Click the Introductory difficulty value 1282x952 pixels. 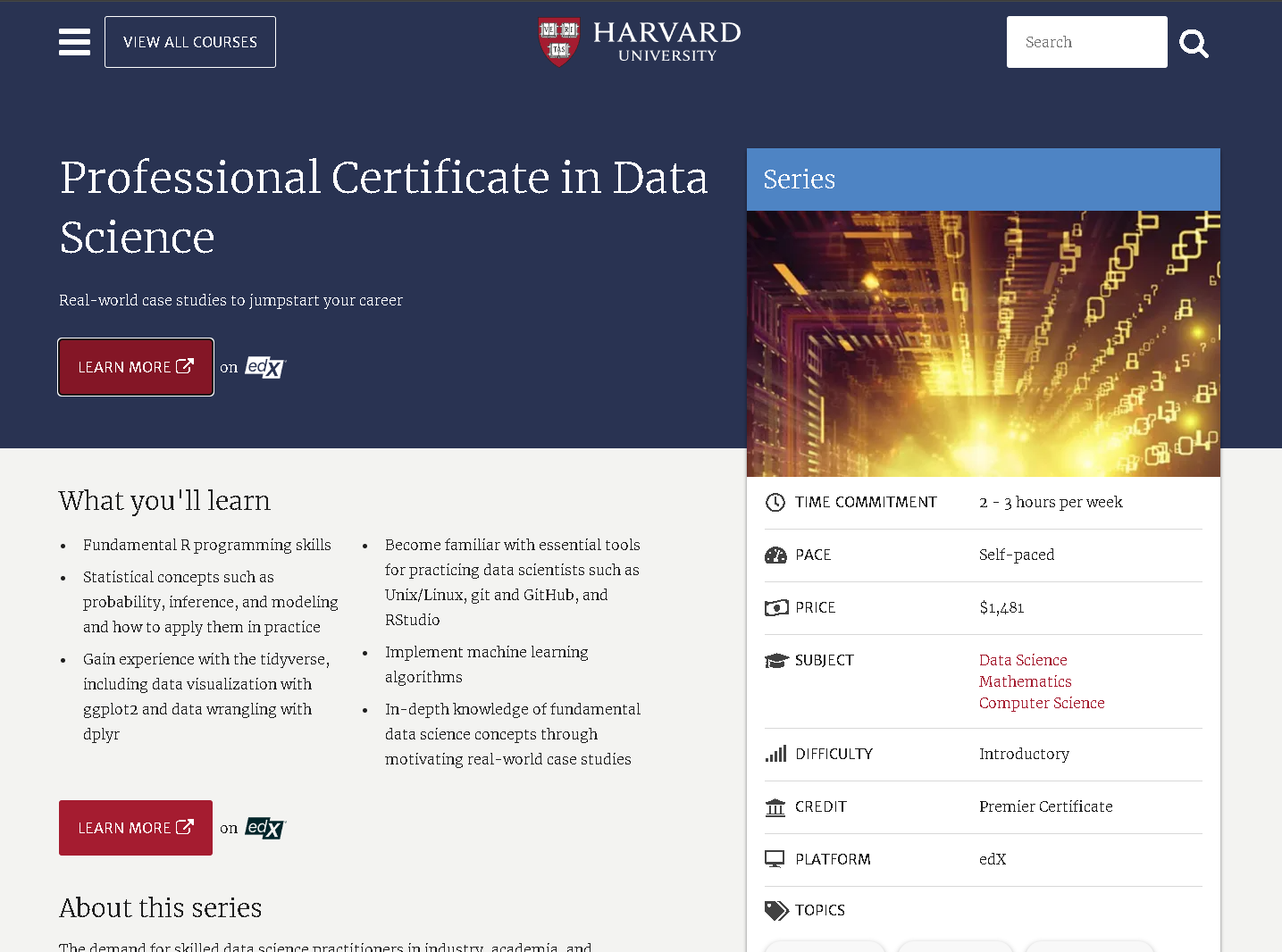click(1024, 754)
